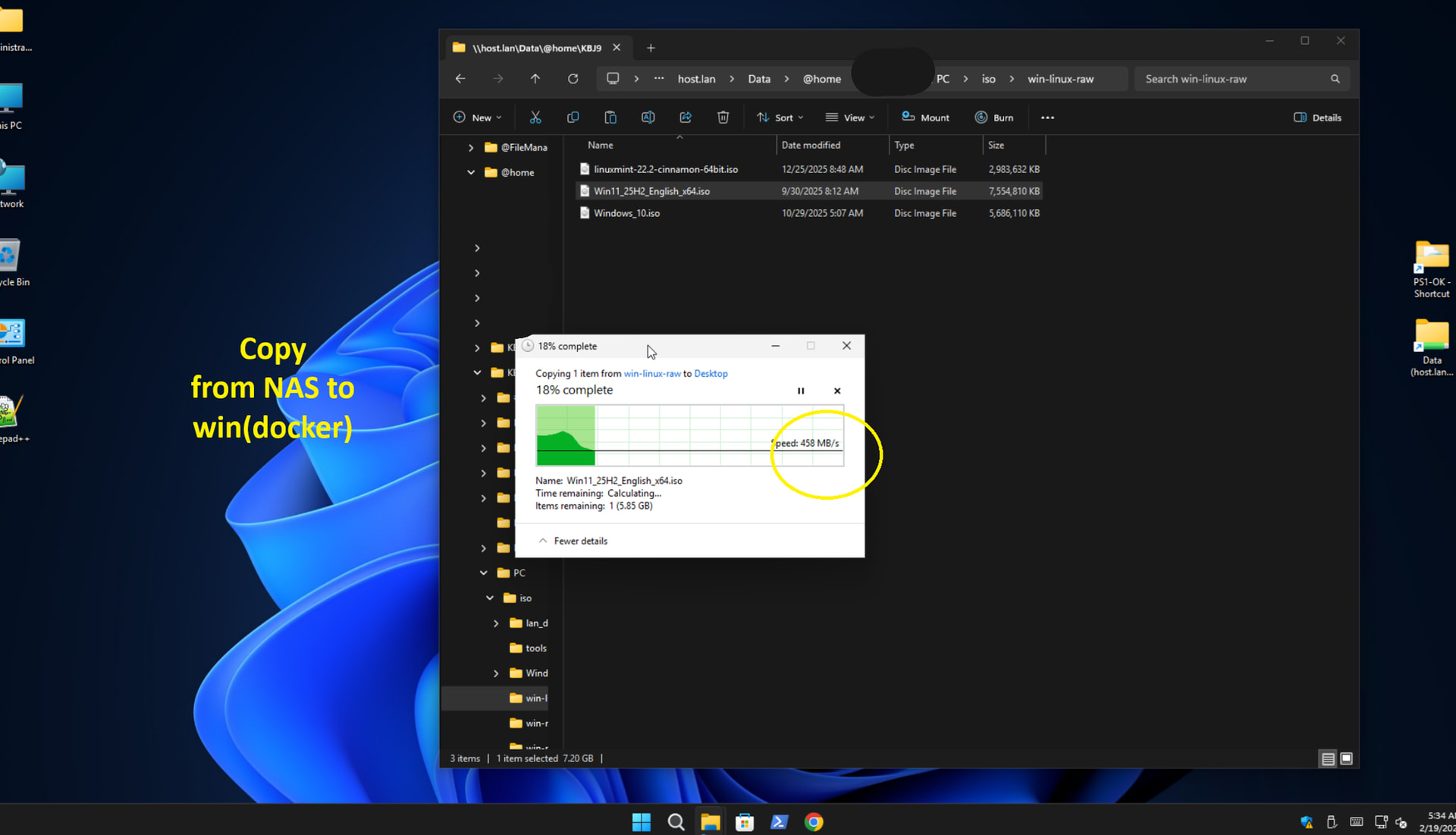Click the Delete trash icon

(723, 118)
